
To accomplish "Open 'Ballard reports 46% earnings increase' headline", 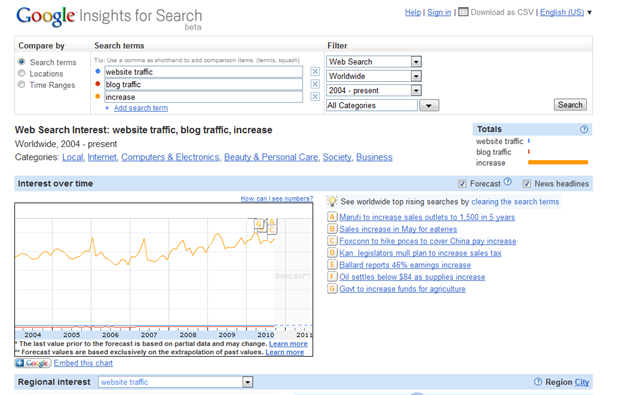I will [405, 265].
